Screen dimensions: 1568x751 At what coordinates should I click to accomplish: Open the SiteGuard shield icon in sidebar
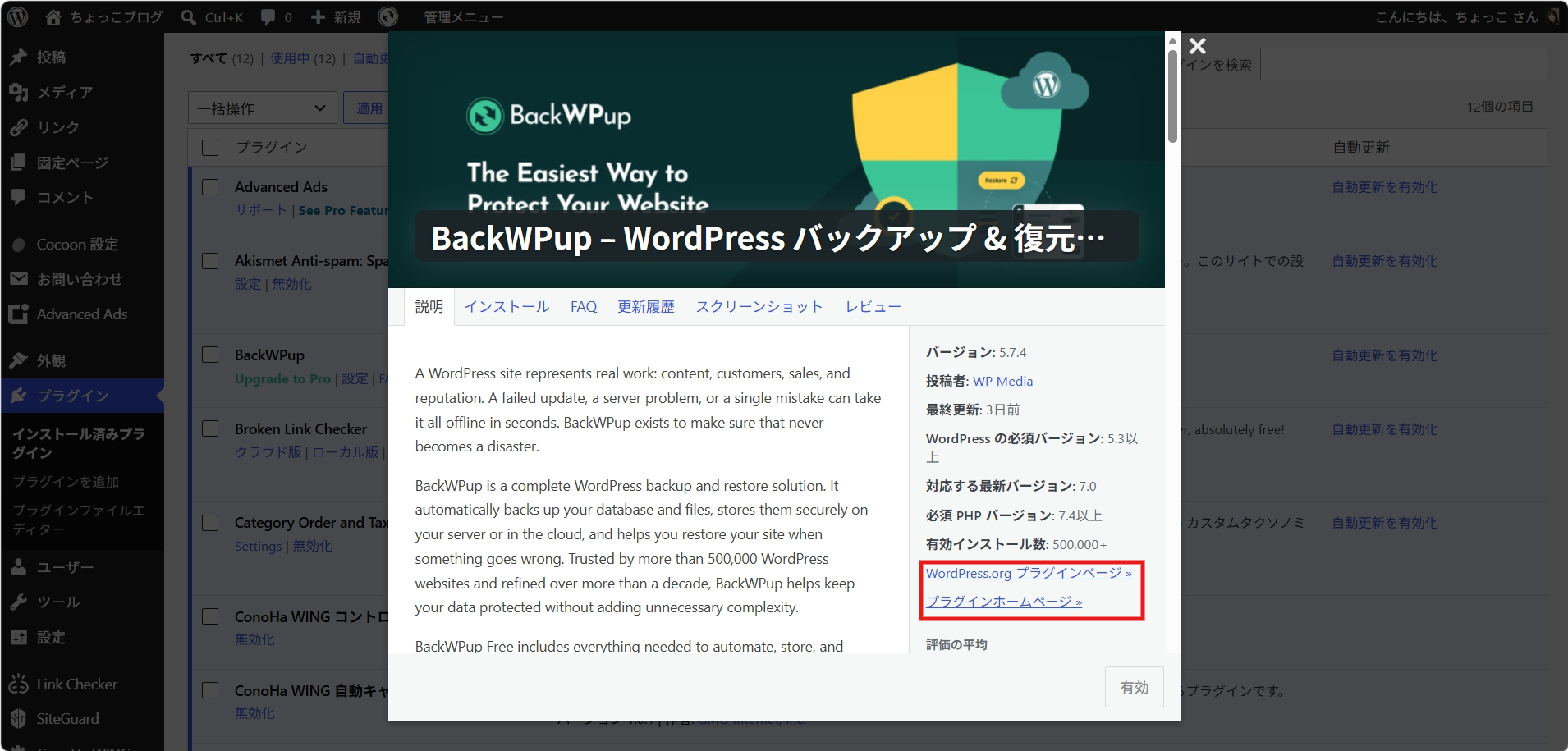[x=19, y=719]
